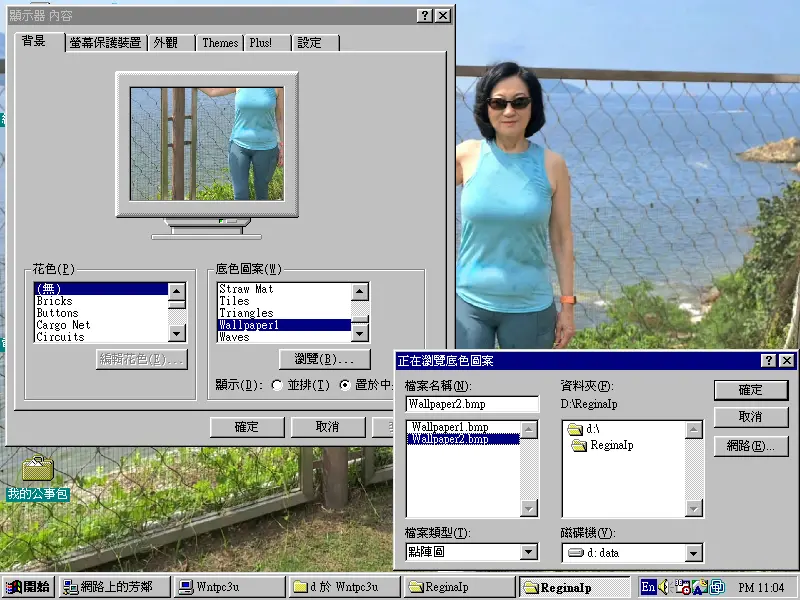Activate the non-bold ReginaIp taskbar button

point(460,587)
